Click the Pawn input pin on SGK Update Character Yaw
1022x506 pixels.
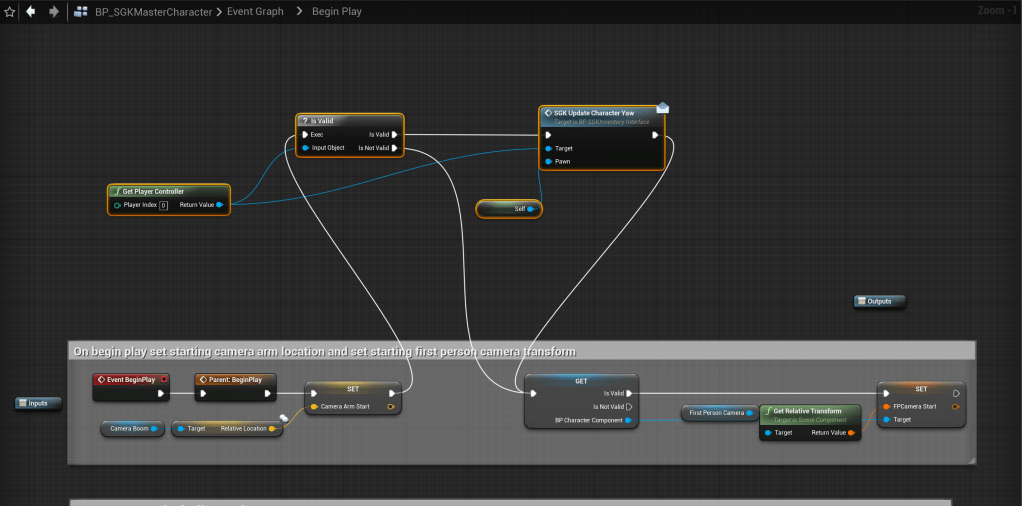(x=548, y=161)
